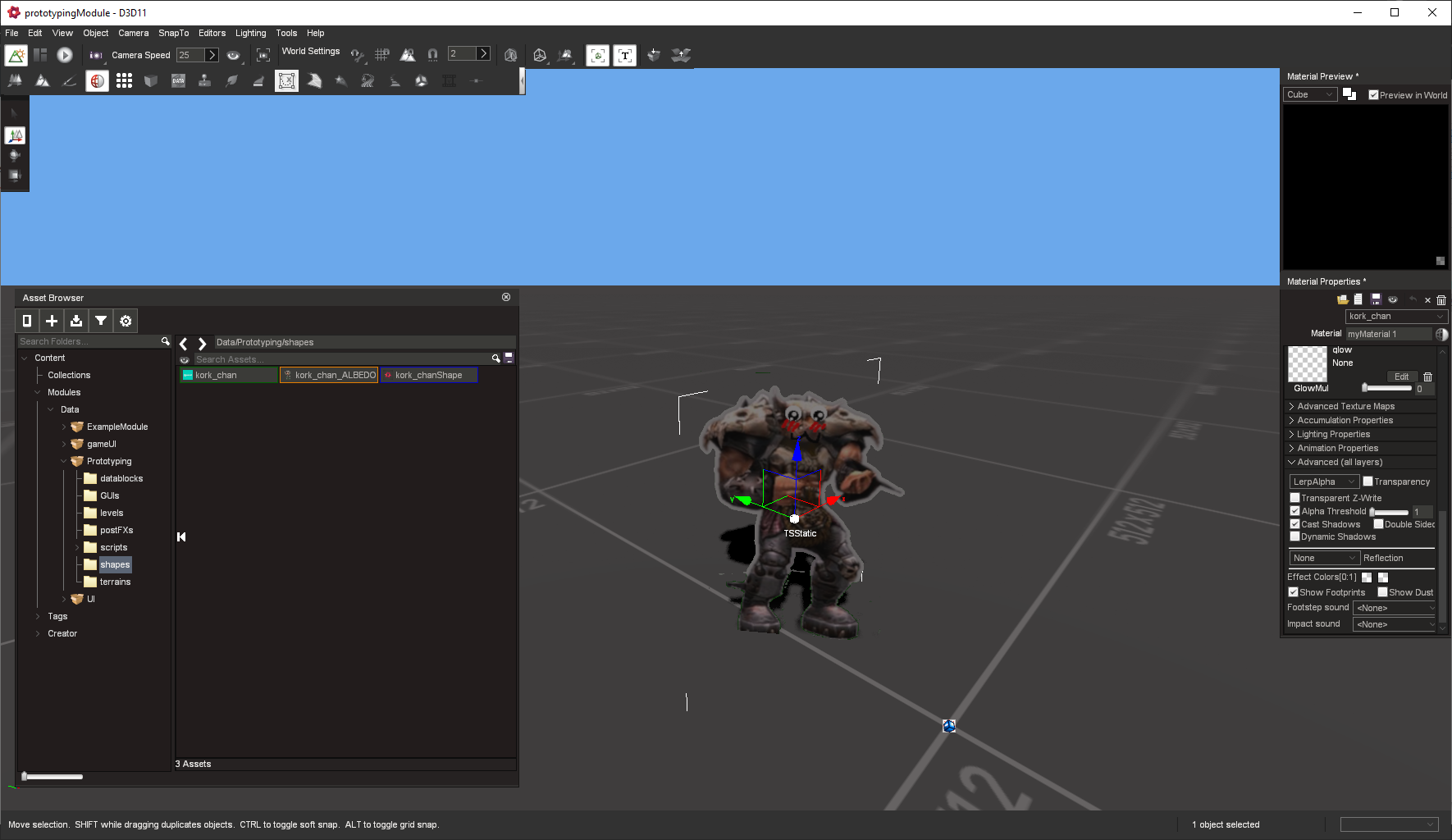Enable the Transparency checkbox
The width and height of the screenshot is (1452, 840).
pyautogui.click(x=1368, y=482)
